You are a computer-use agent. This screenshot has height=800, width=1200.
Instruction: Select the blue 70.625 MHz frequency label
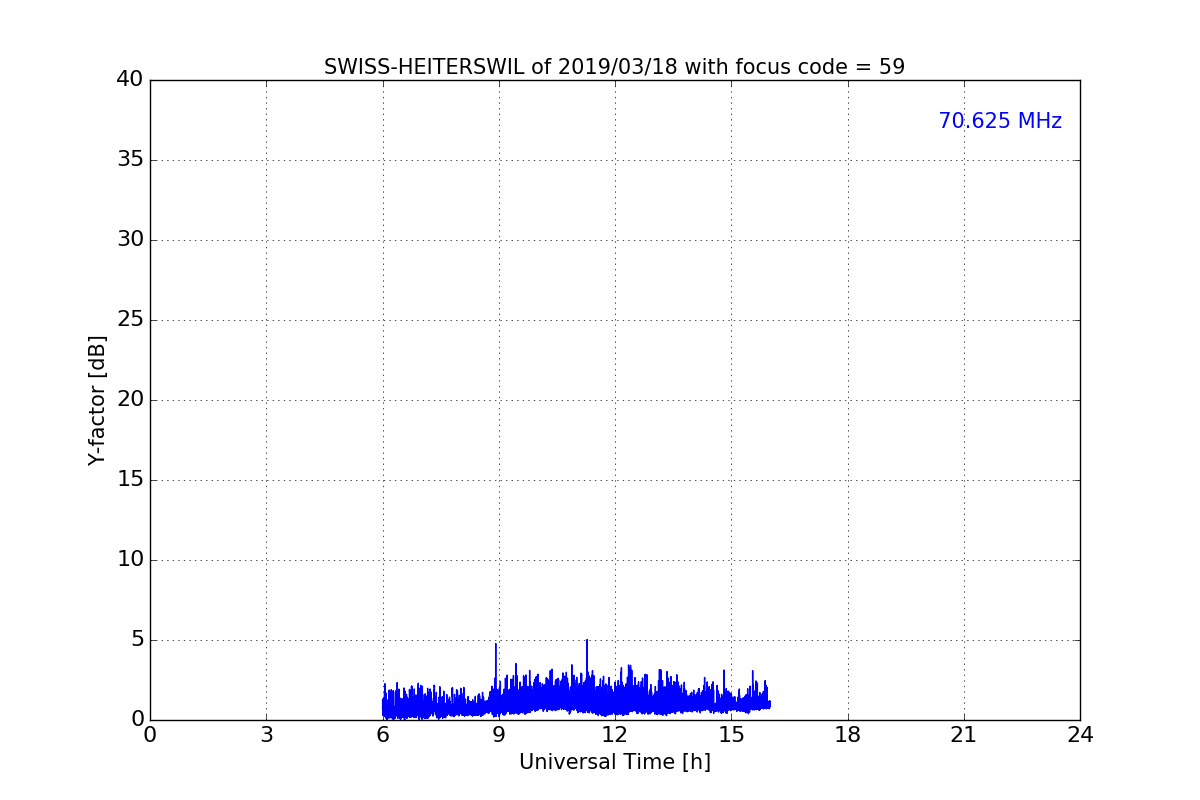tap(1000, 121)
